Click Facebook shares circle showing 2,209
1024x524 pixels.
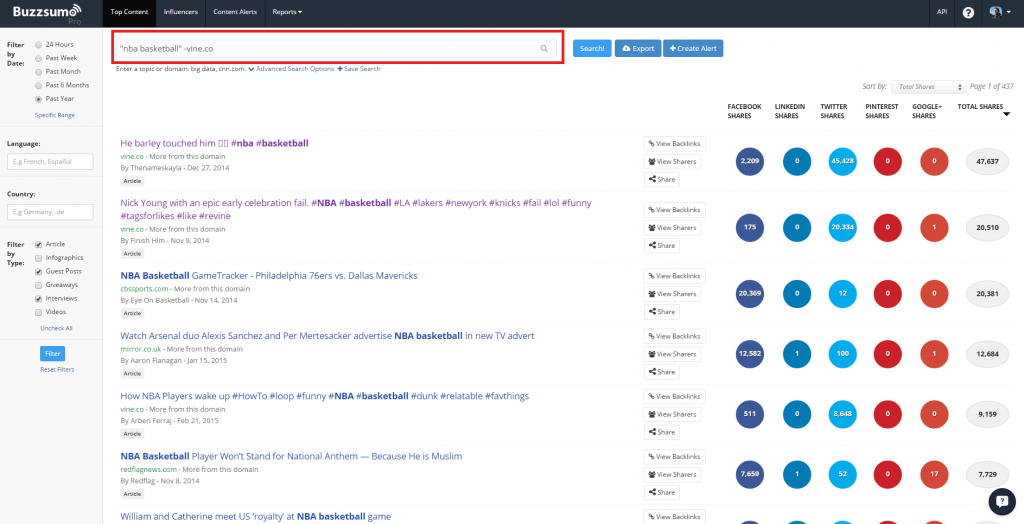coord(750,160)
